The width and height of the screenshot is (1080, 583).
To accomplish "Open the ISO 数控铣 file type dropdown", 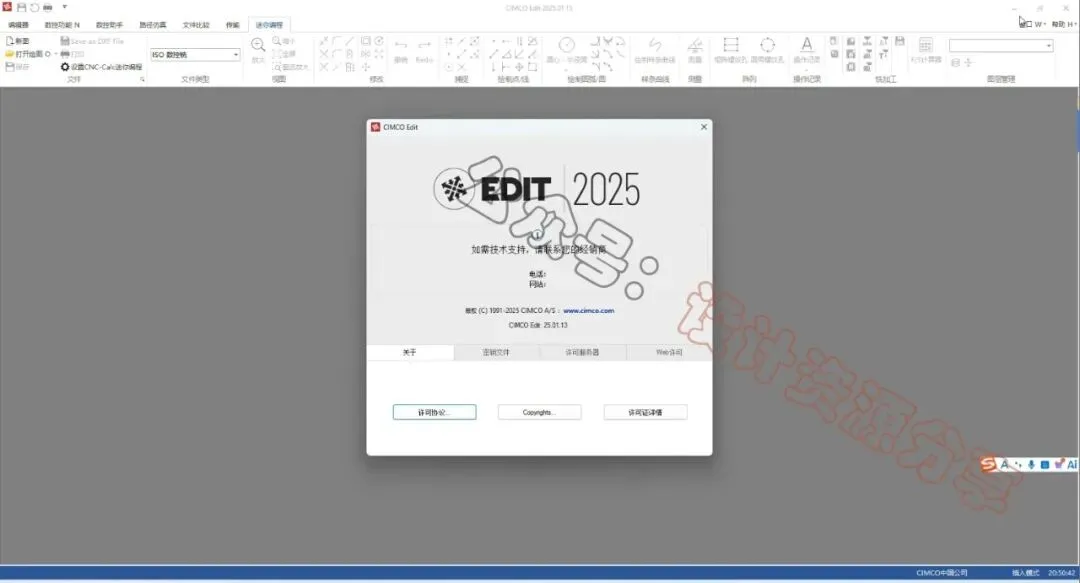I will coord(196,54).
